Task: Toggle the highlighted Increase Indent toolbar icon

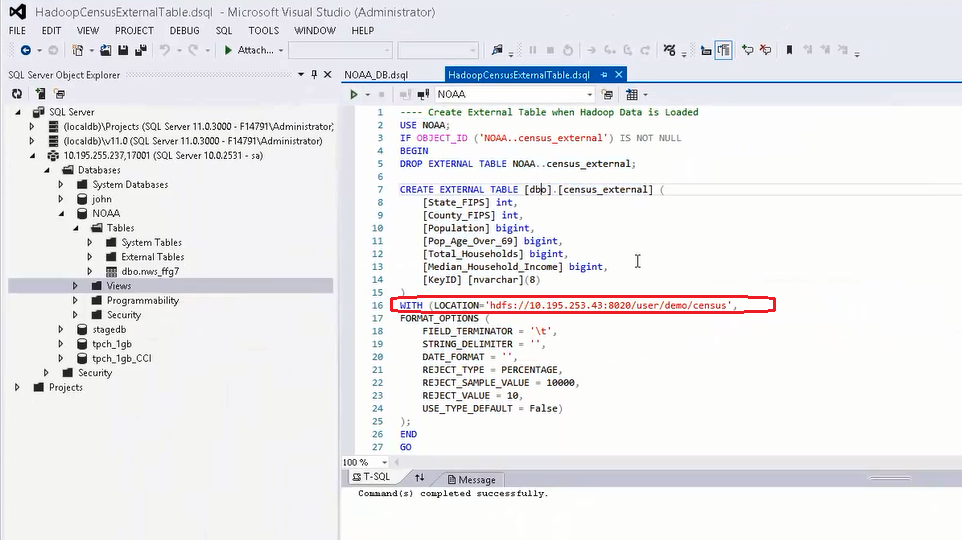Action: (723, 50)
